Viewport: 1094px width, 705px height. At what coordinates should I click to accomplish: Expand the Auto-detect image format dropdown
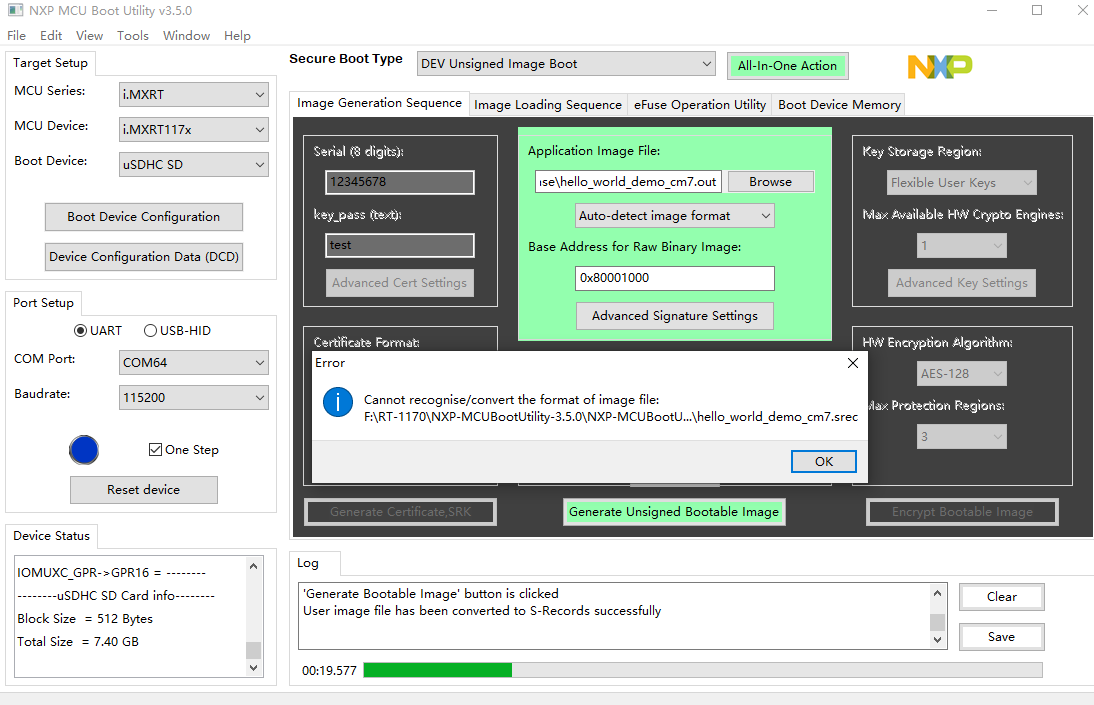click(675, 216)
